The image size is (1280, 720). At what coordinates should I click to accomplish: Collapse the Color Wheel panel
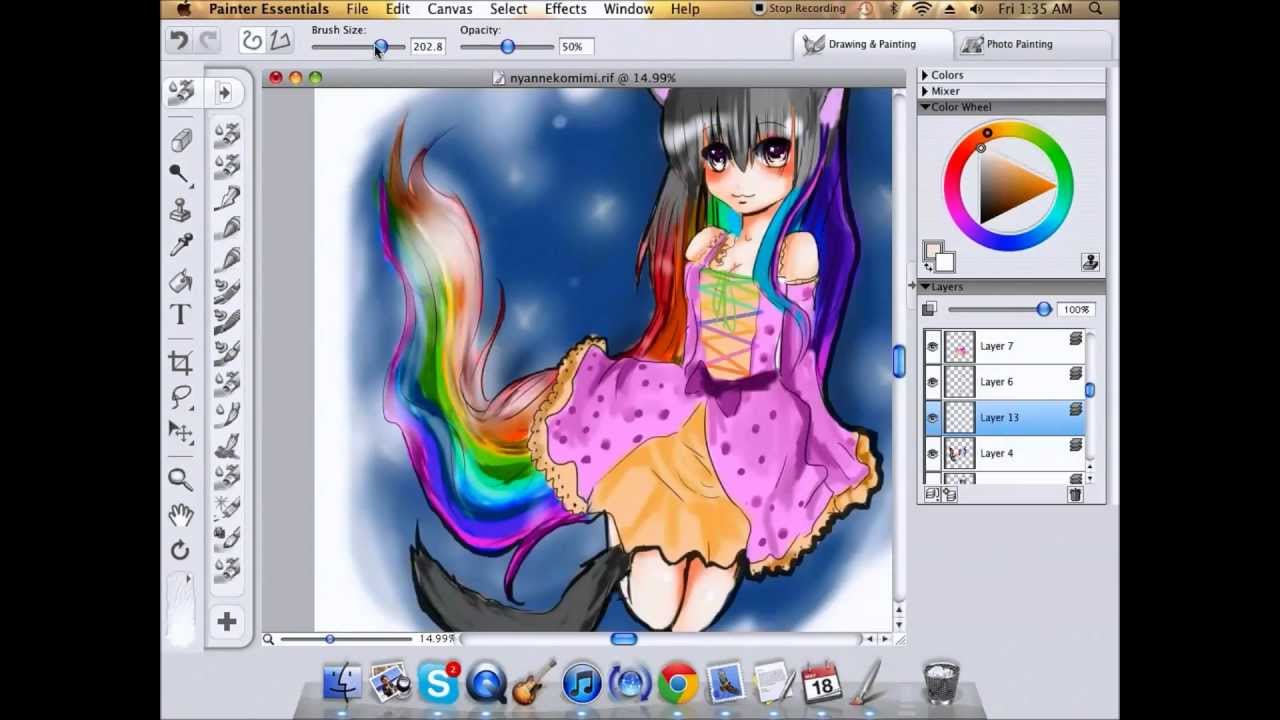(925, 107)
